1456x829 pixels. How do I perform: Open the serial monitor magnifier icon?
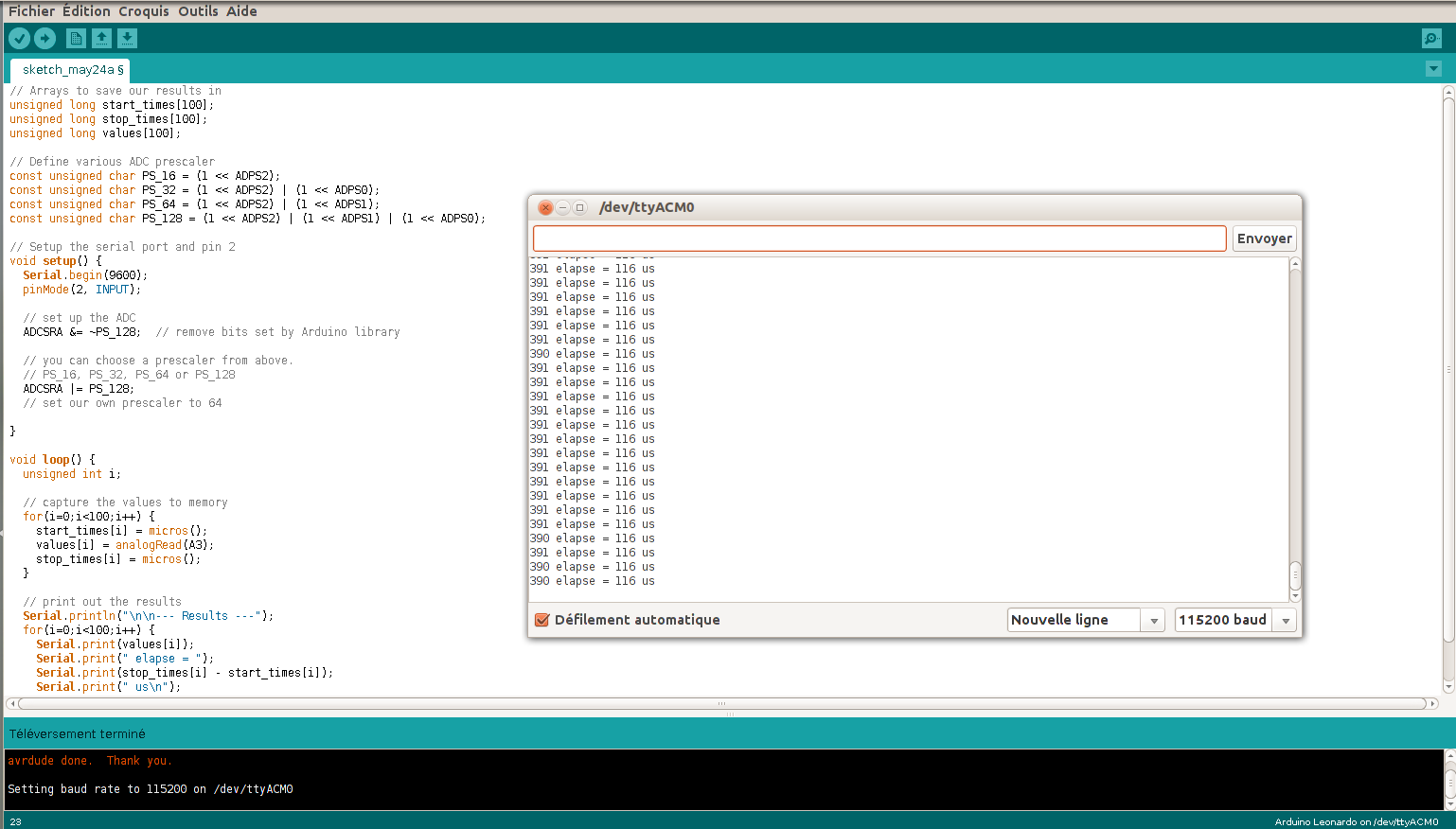[x=1431, y=38]
